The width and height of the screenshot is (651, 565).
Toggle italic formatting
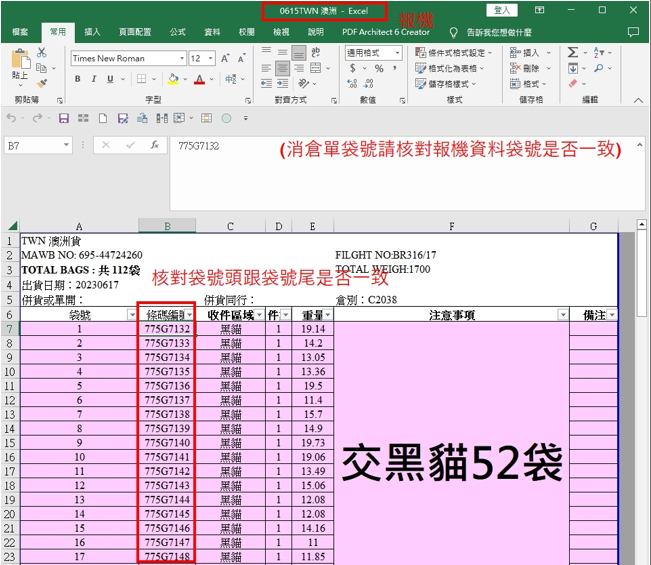click(x=93, y=79)
